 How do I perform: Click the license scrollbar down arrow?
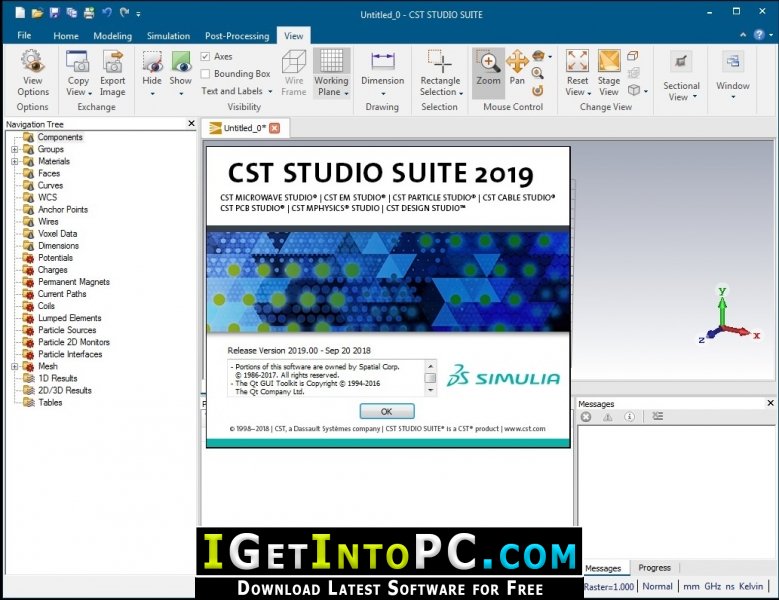point(430,390)
